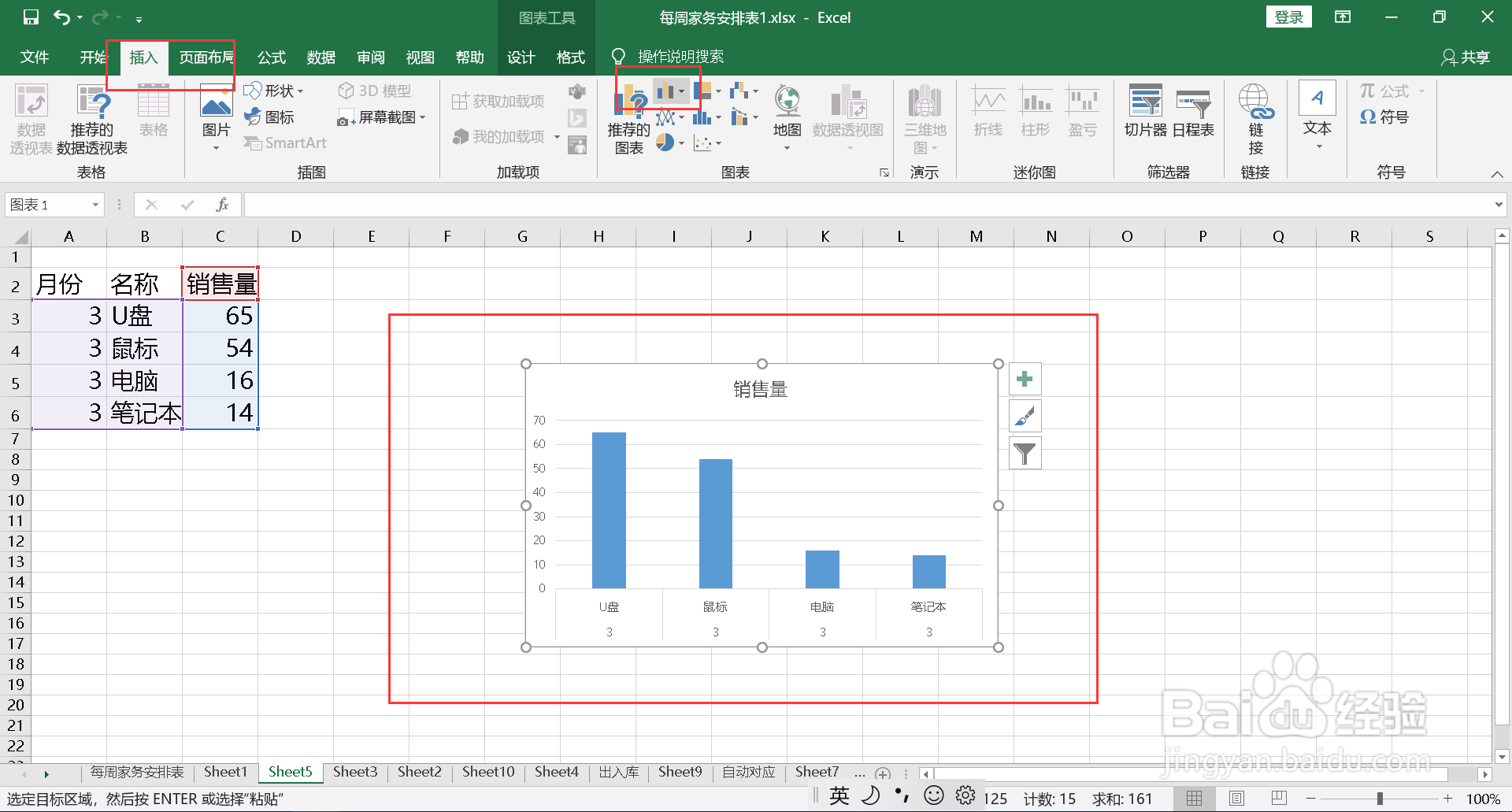Open Recommended Charts (推荐的图表)
The image size is (1512, 812).
629,120
